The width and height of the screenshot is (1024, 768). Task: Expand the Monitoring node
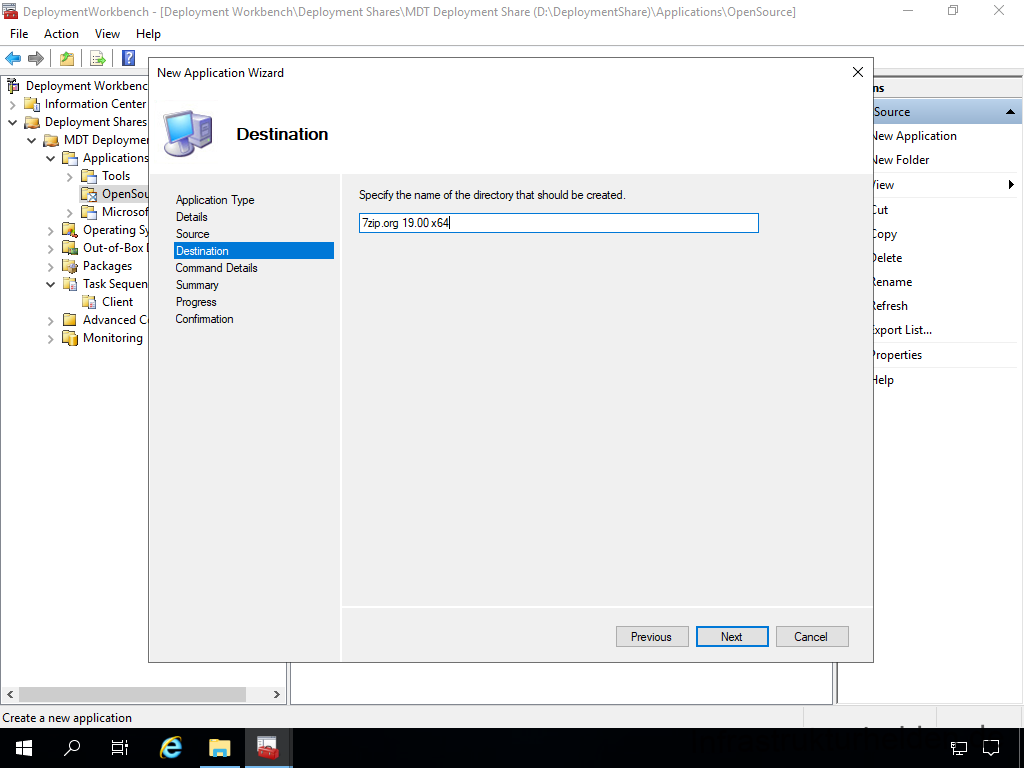[50, 338]
